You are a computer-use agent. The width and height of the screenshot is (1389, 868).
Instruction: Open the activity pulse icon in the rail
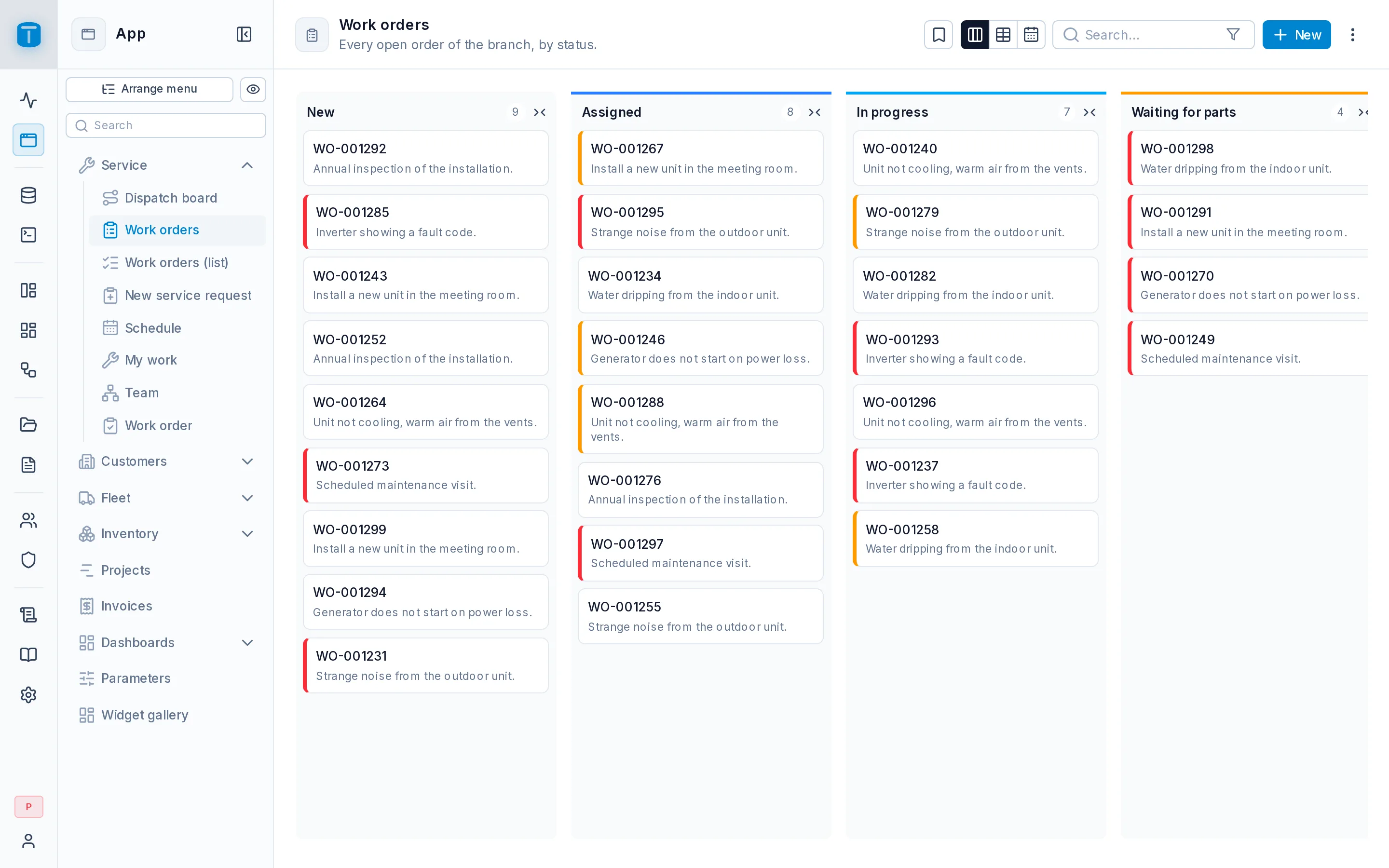coord(28,100)
